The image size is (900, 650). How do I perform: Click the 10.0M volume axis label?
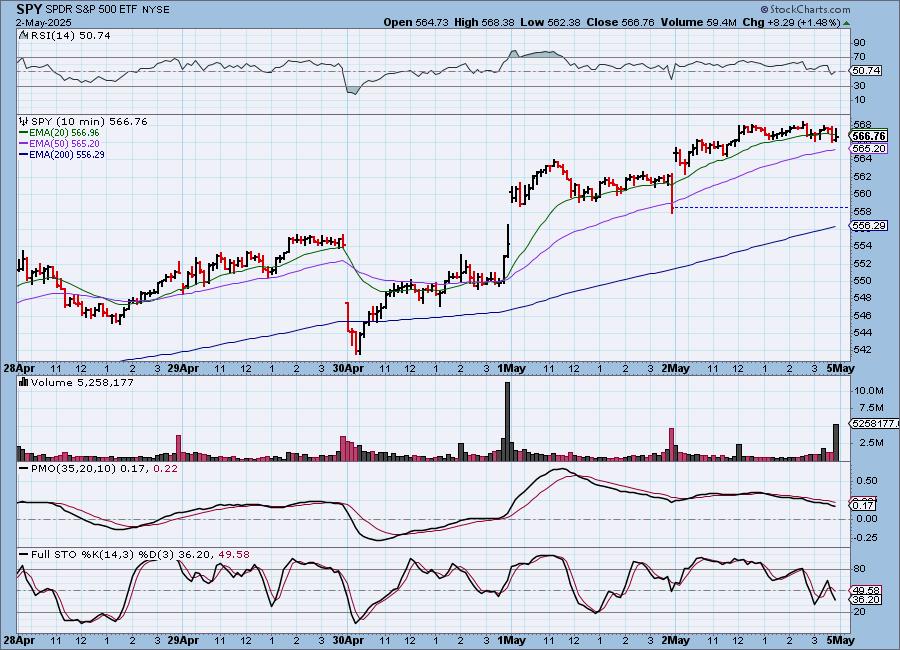point(869,390)
